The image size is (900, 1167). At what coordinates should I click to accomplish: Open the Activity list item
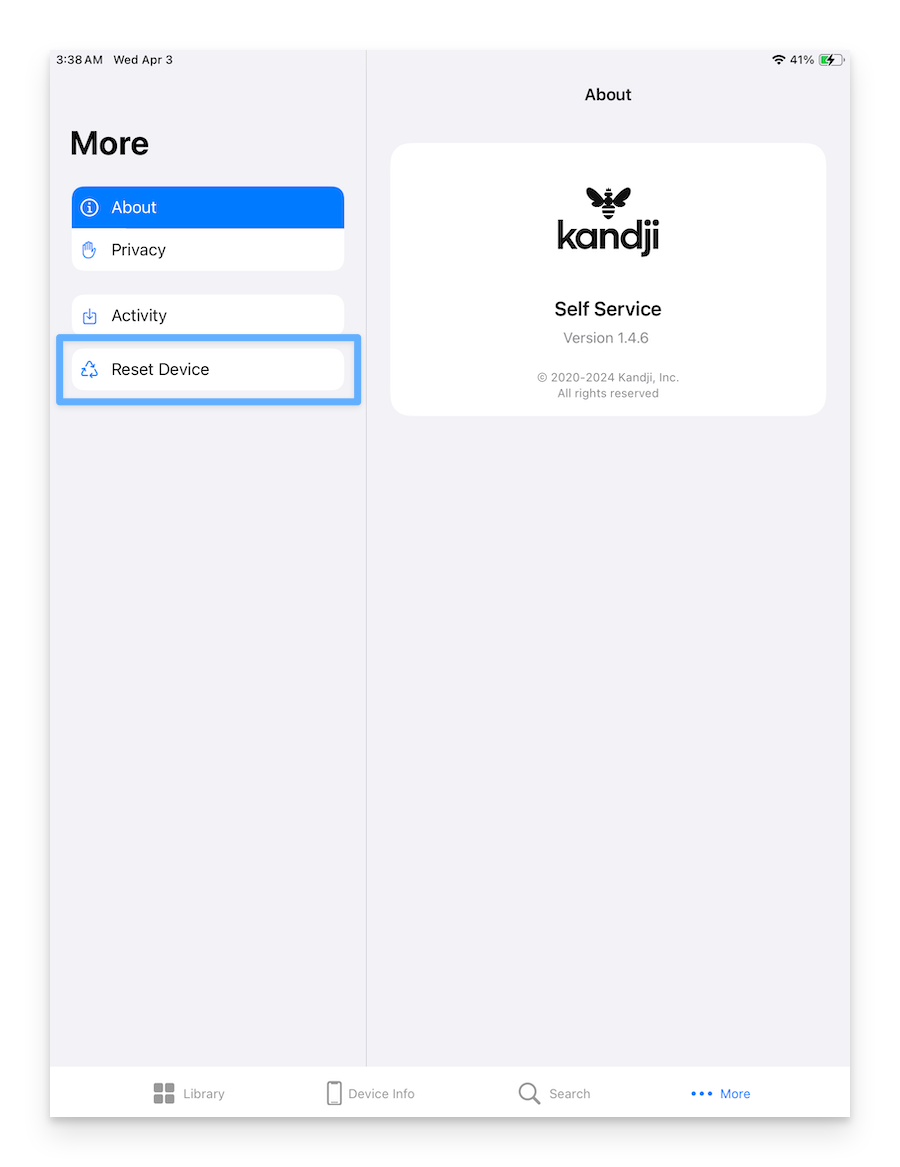tap(208, 316)
